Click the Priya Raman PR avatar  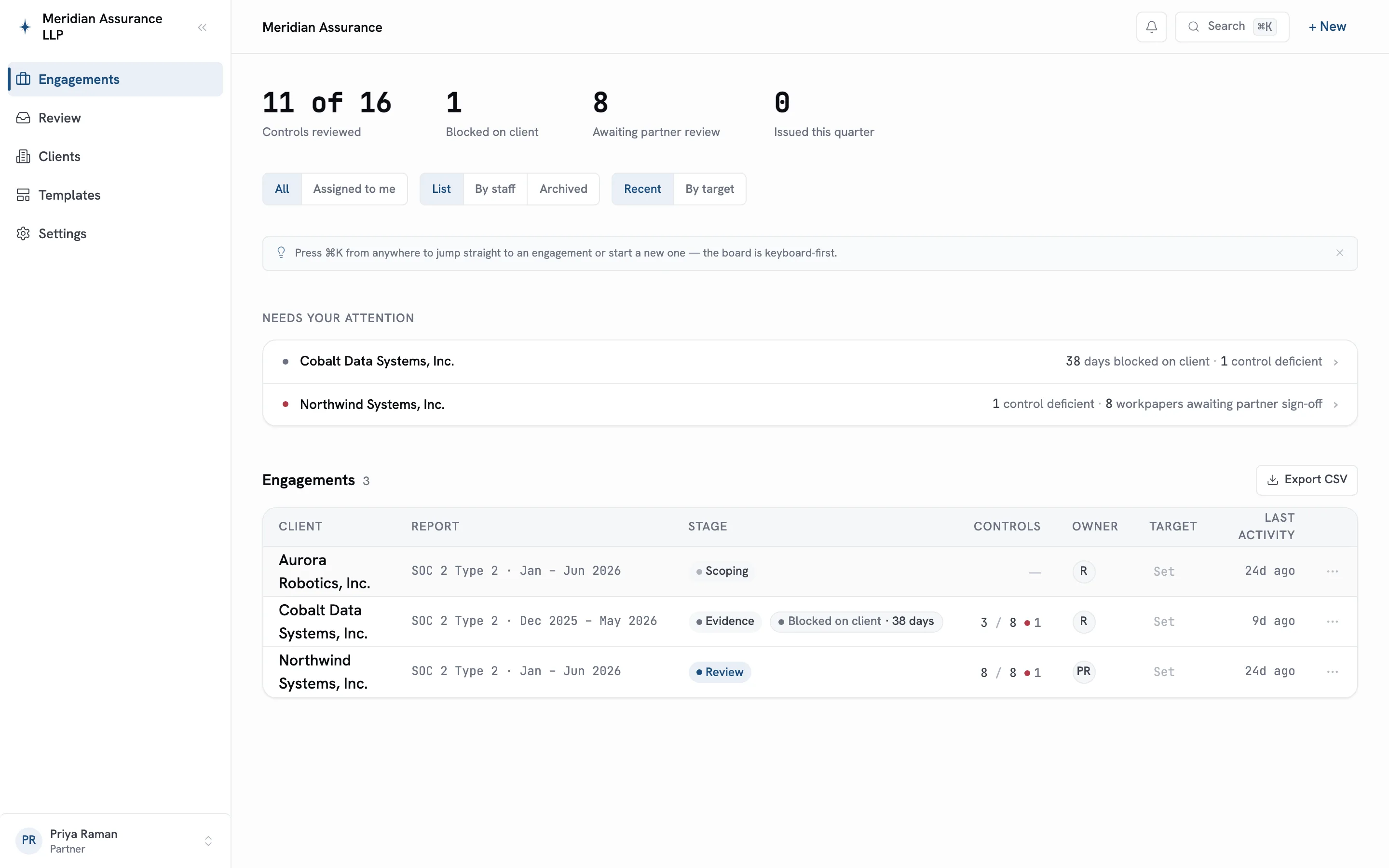(29, 841)
